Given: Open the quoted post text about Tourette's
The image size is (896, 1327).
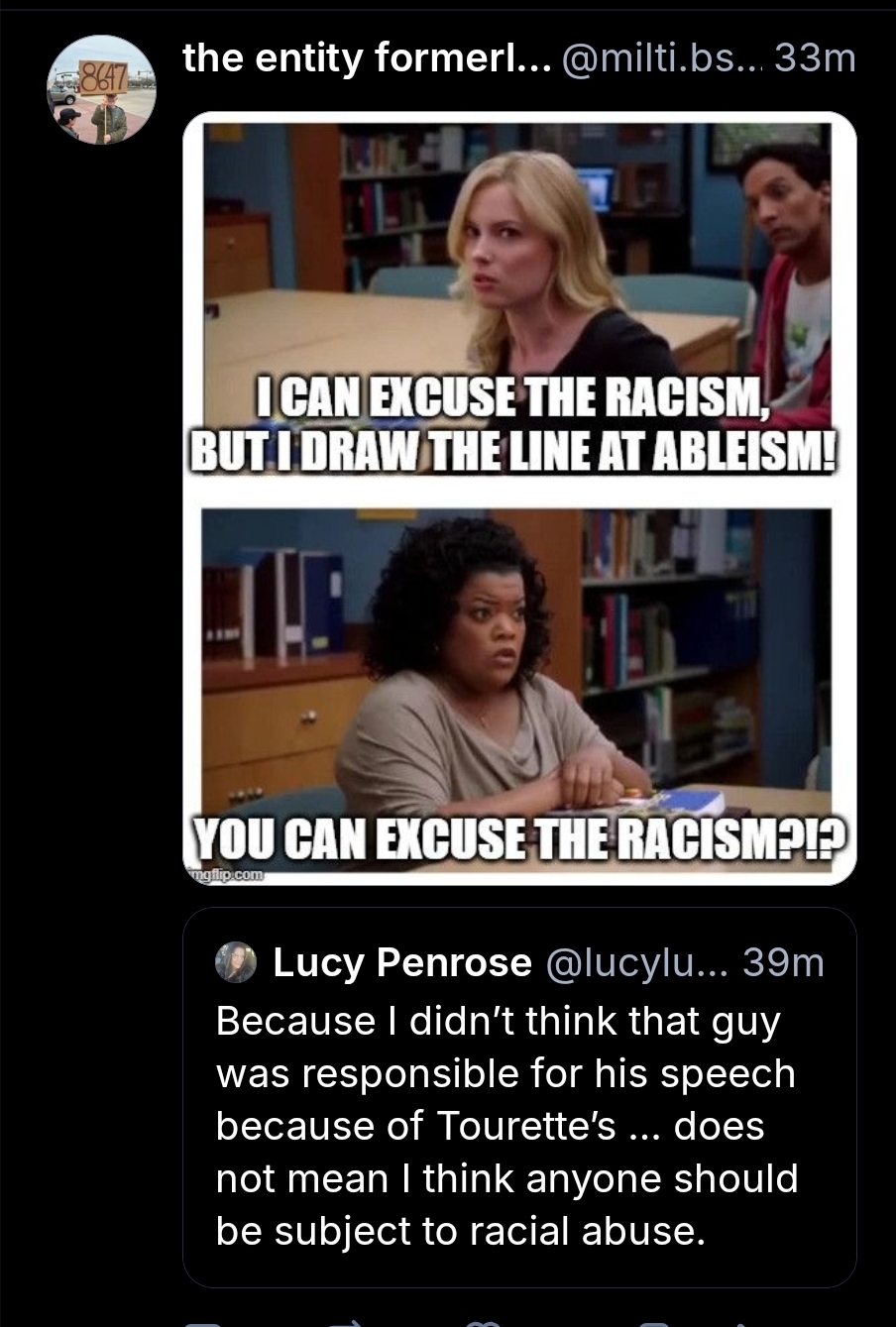Looking at the screenshot, I should coord(507,1126).
